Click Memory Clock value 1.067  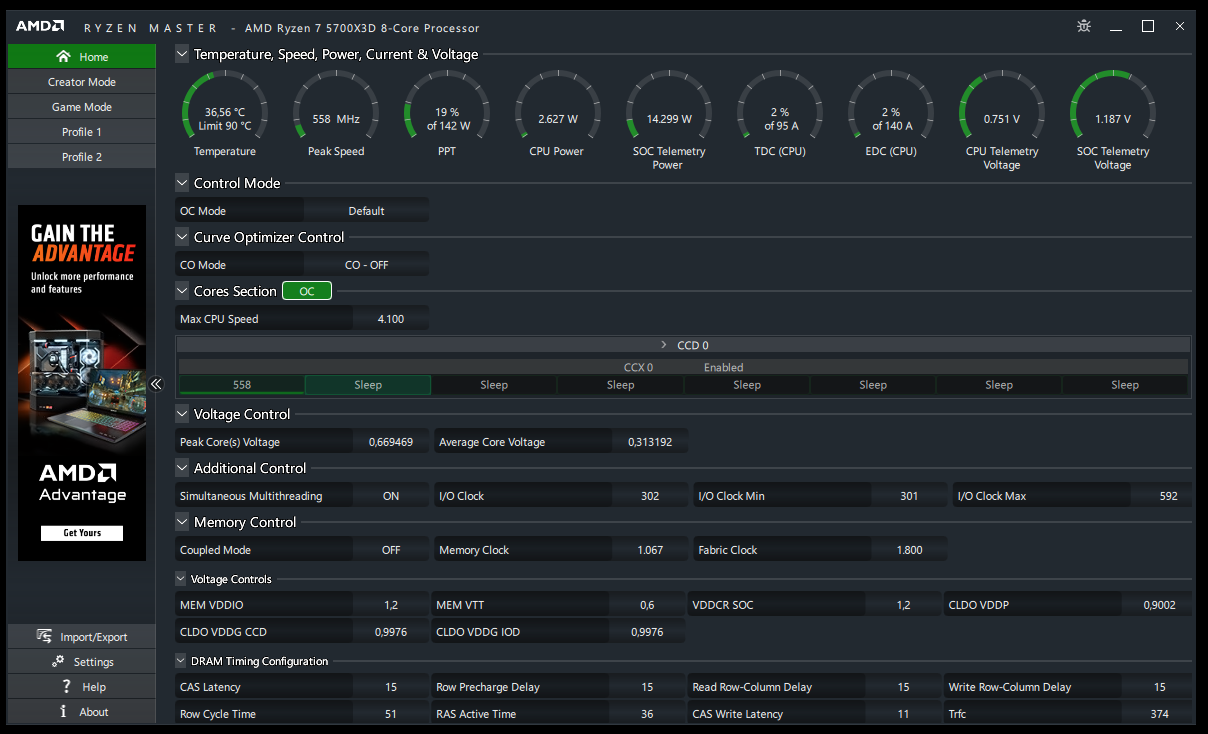coord(650,550)
